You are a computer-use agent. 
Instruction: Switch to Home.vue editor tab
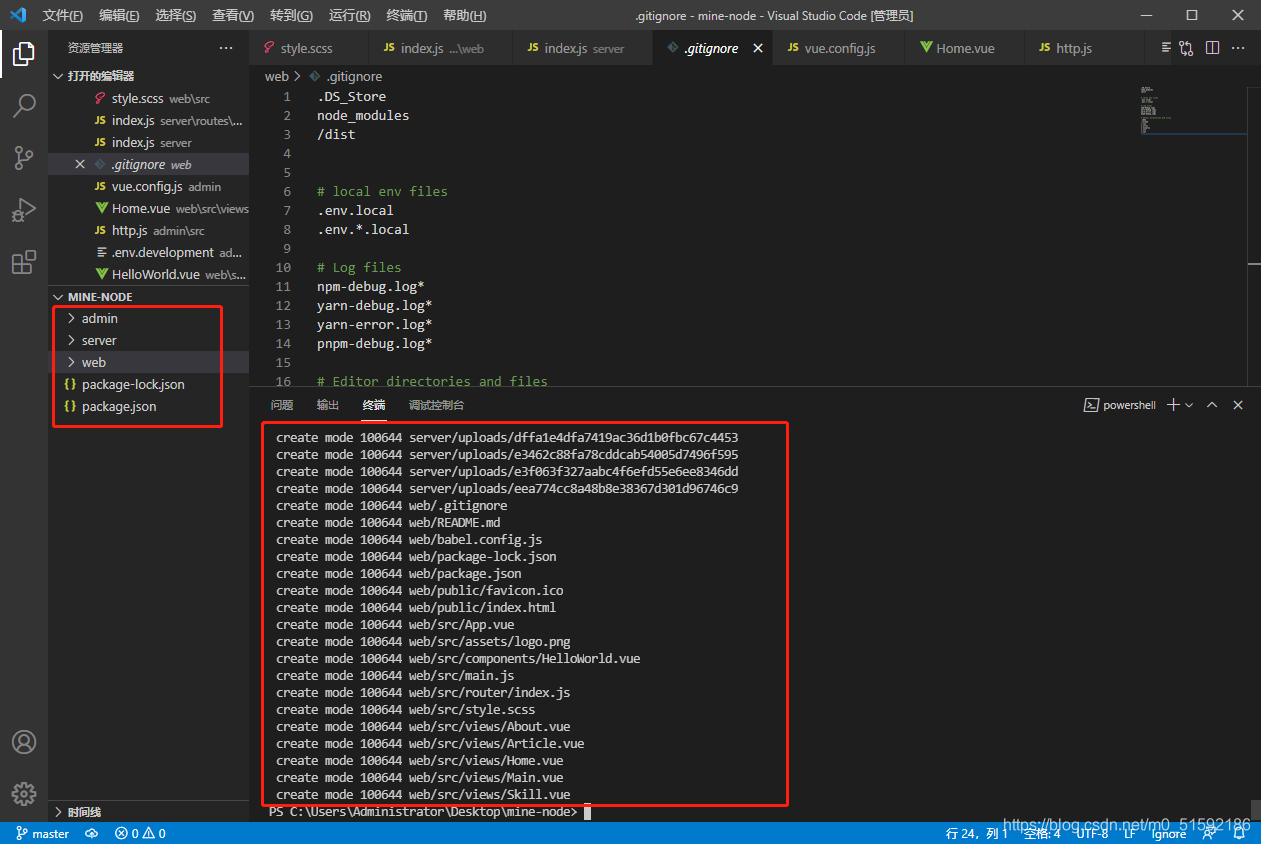pyautogui.click(x=964, y=48)
